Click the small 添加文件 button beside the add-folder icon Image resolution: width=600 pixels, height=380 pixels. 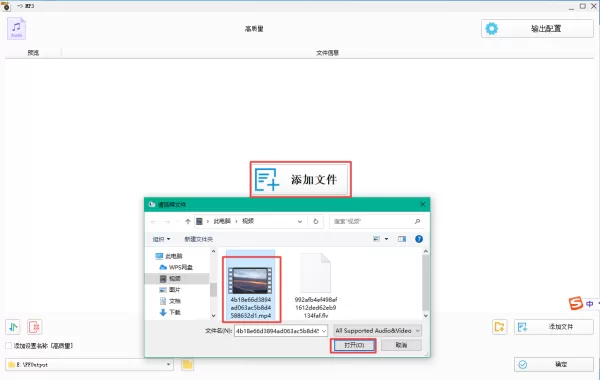pyautogui.click(x=554, y=327)
